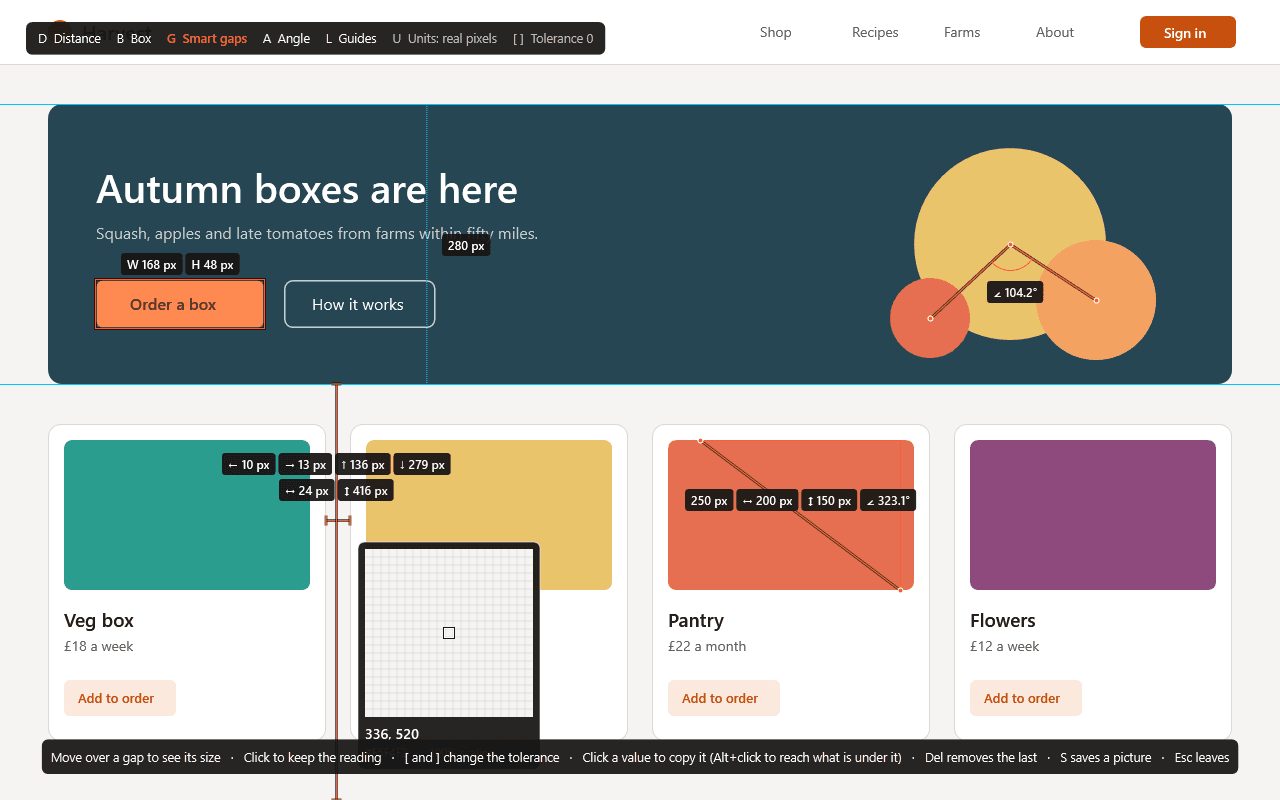Screen dimensions: 1280x800
Task: Switch to the Box measuring tool
Action: [x=134, y=39]
